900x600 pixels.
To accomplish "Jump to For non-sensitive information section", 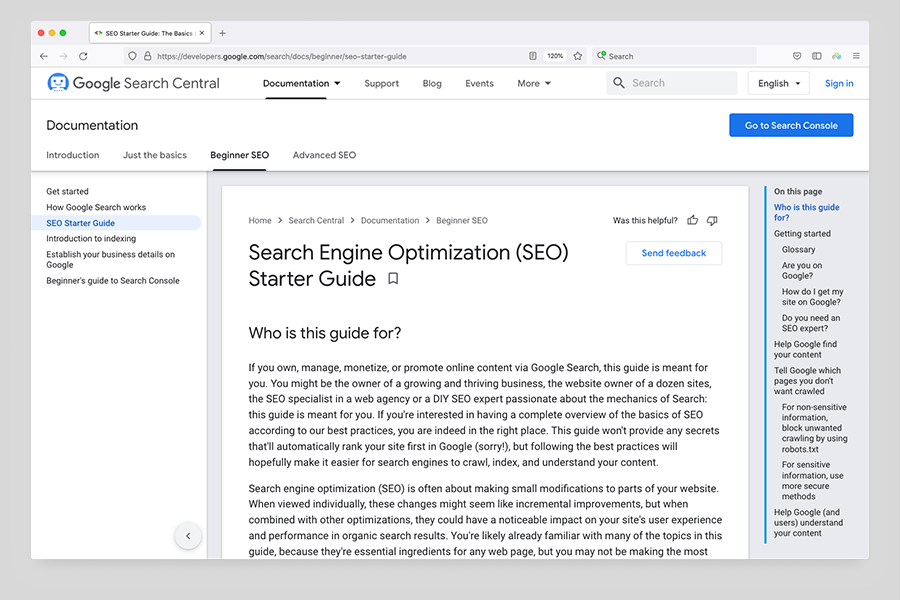I will [814, 428].
